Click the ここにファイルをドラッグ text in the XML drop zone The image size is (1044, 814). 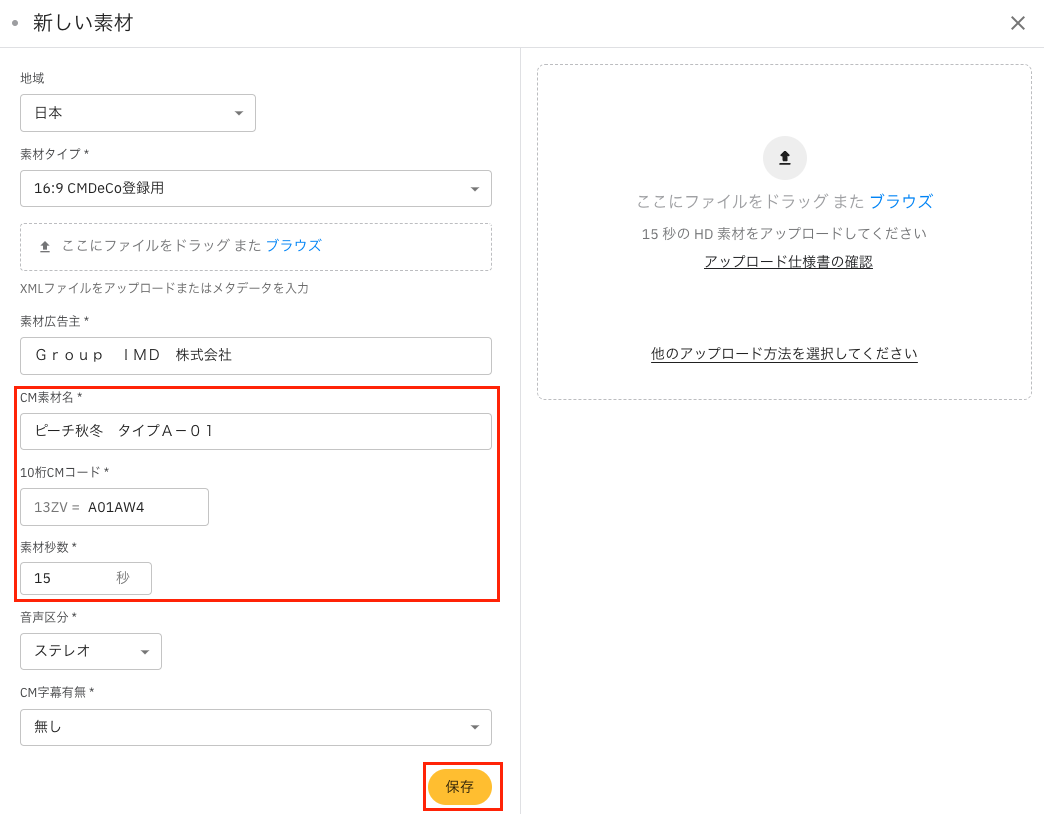point(161,245)
